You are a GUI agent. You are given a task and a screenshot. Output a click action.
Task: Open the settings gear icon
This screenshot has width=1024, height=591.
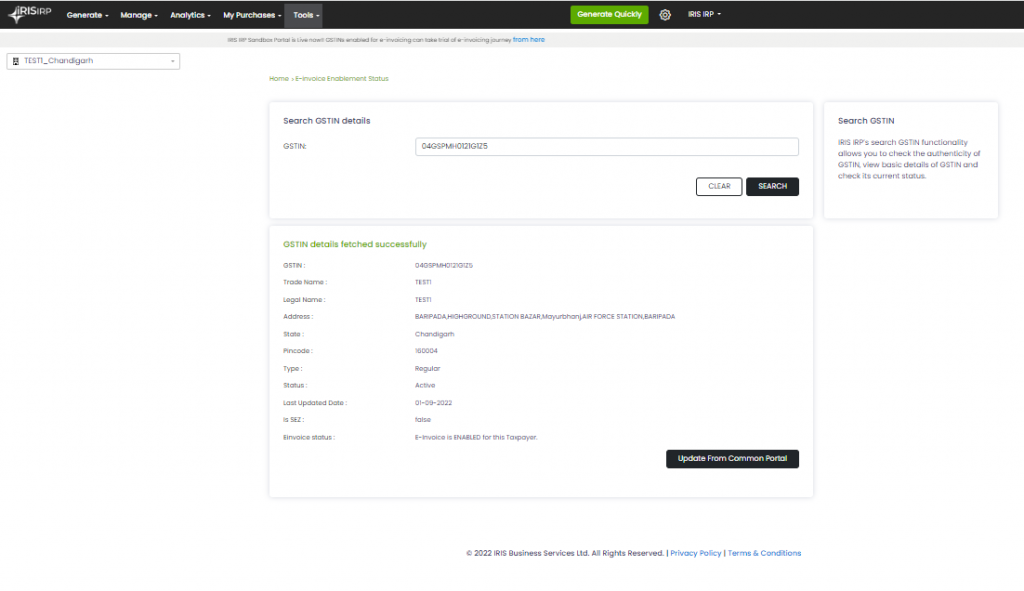[x=665, y=15]
